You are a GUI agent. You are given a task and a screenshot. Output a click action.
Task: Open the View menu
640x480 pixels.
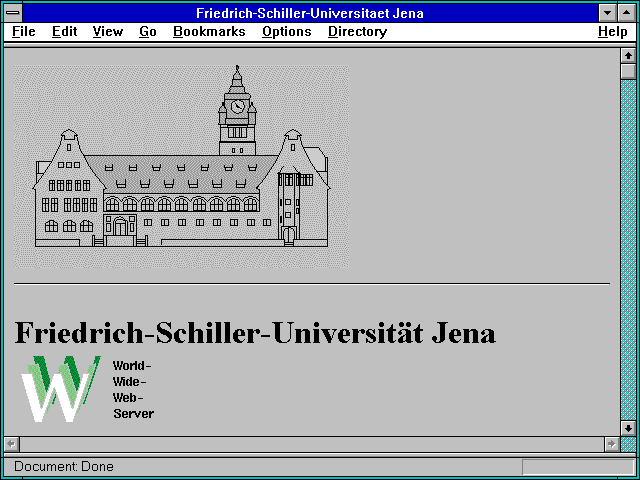click(x=108, y=31)
